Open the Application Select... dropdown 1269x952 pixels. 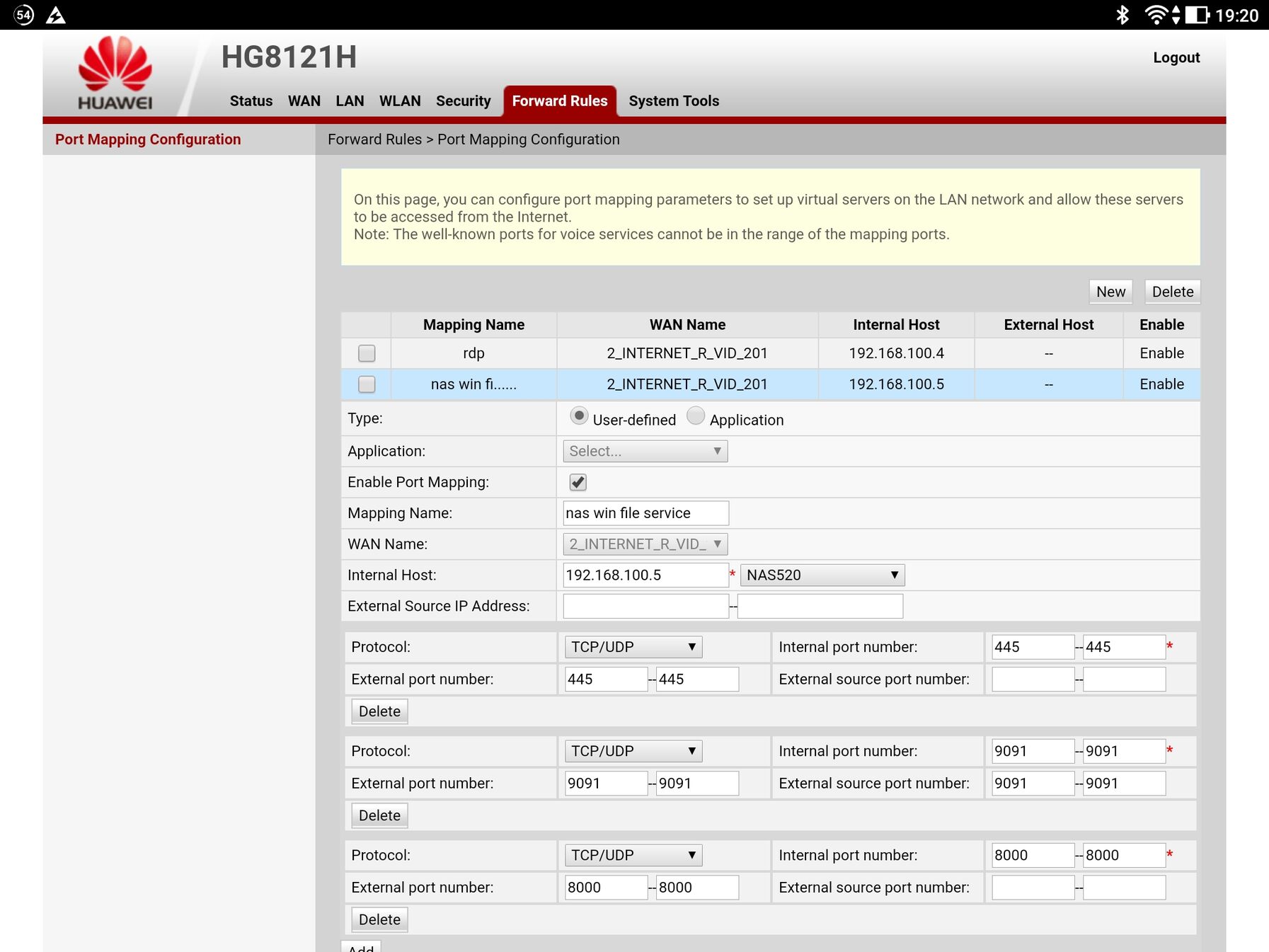tap(645, 451)
